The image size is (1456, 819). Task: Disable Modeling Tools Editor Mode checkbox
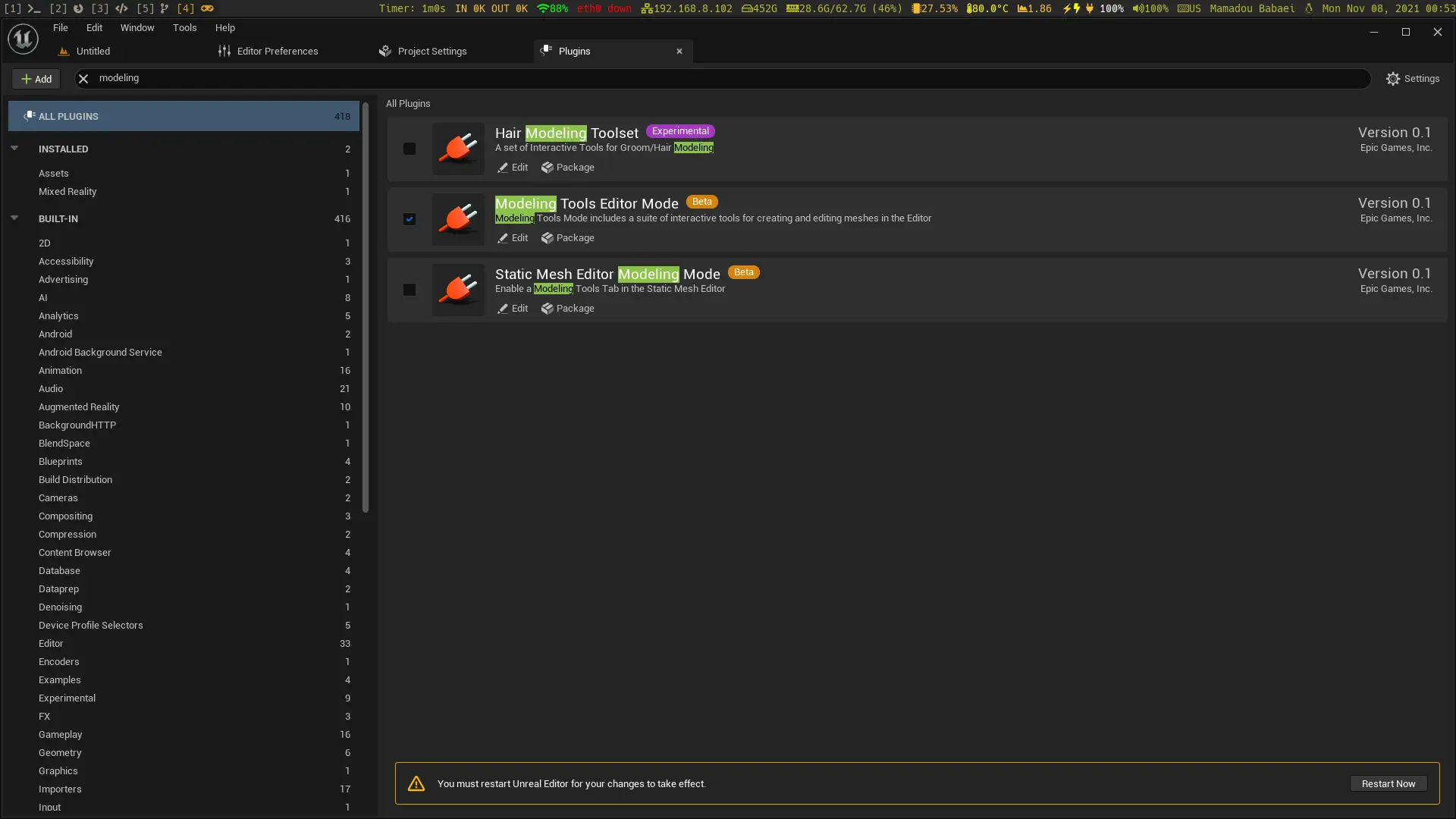point(409,219)
